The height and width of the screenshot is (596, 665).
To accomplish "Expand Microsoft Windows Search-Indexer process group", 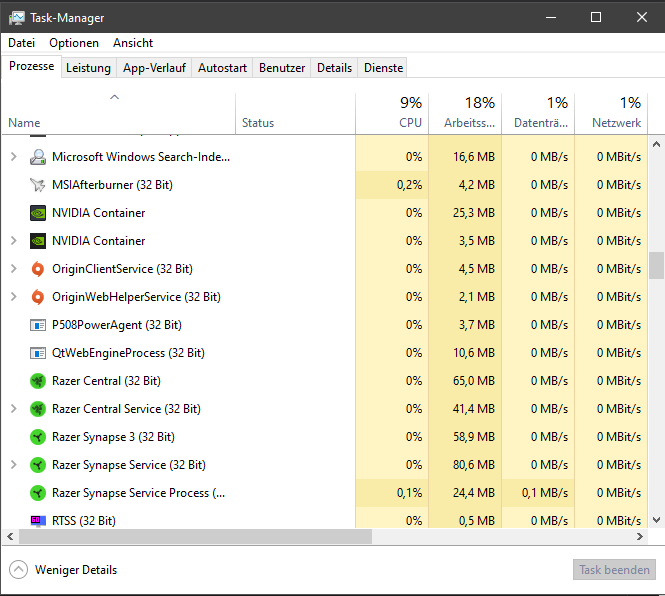I will click(14, 157).
